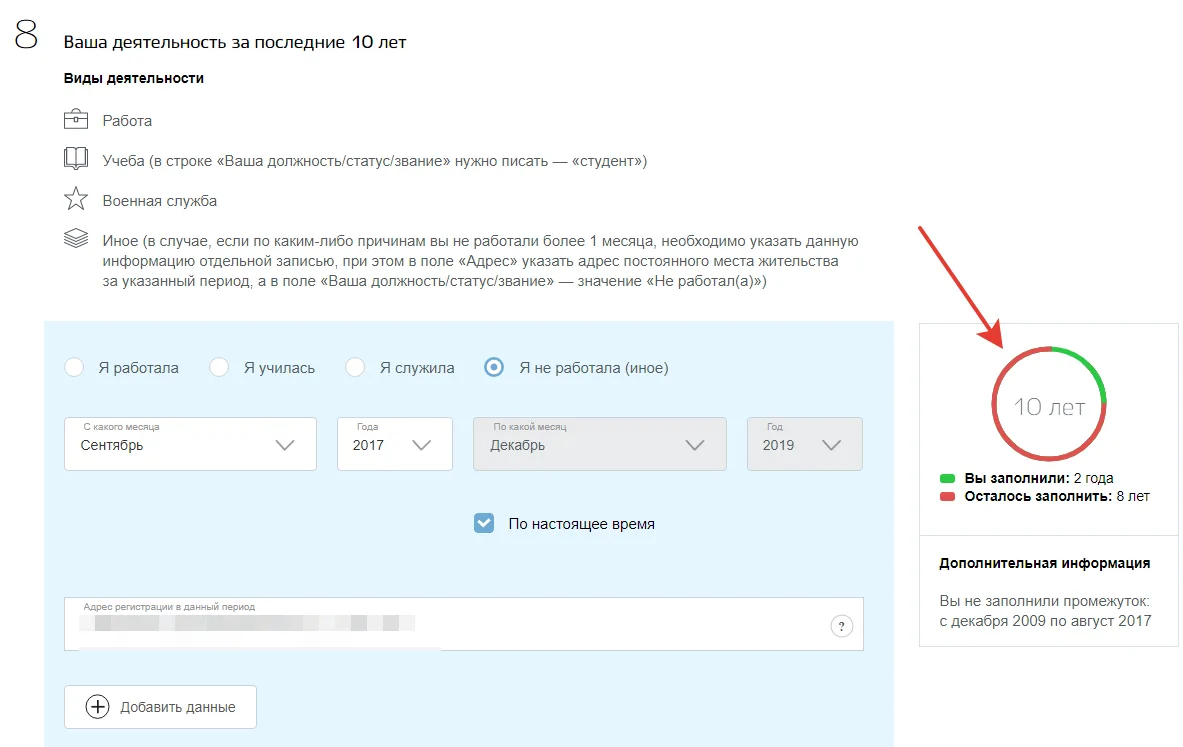The image size is (1183, 747).
Task: Click the 10 лет circular progress indicator
Action: 1049,404
